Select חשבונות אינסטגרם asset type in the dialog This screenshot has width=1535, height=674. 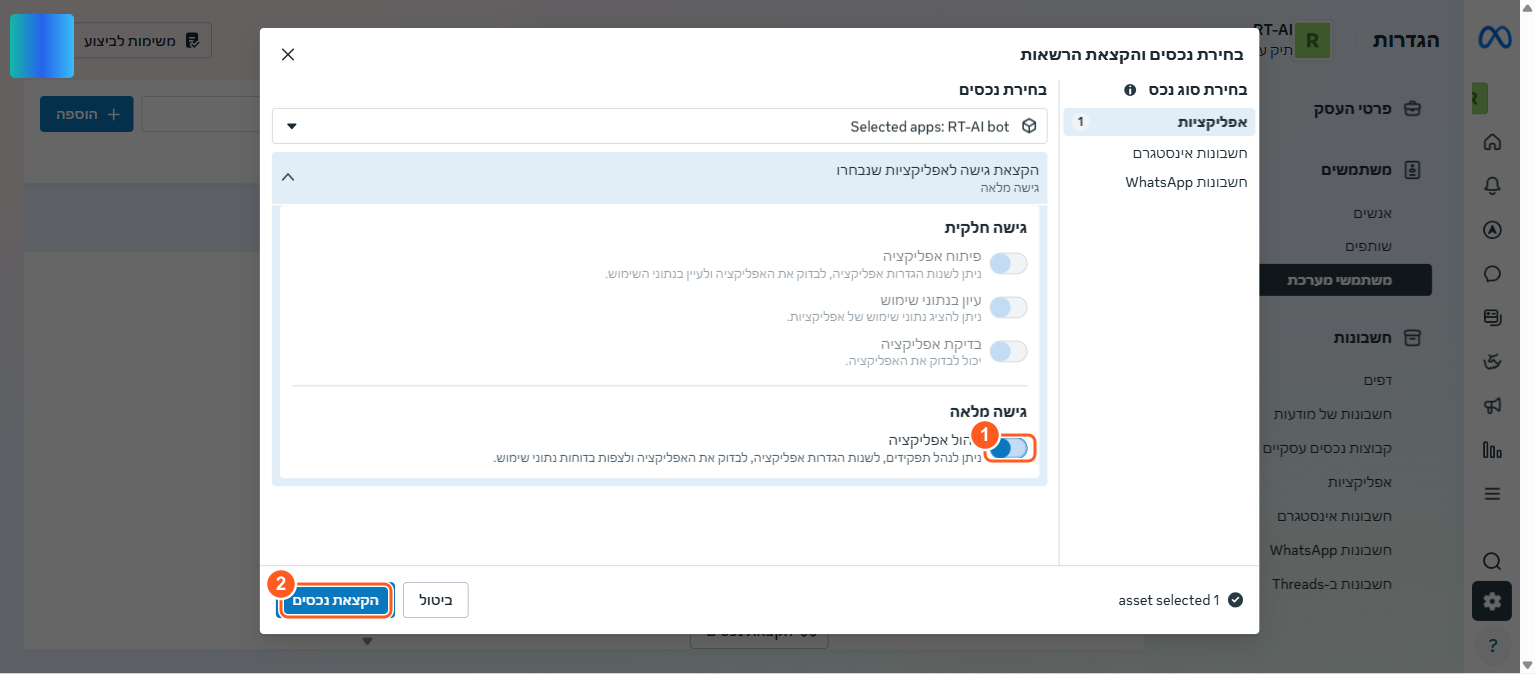[x=1190, y=153]
